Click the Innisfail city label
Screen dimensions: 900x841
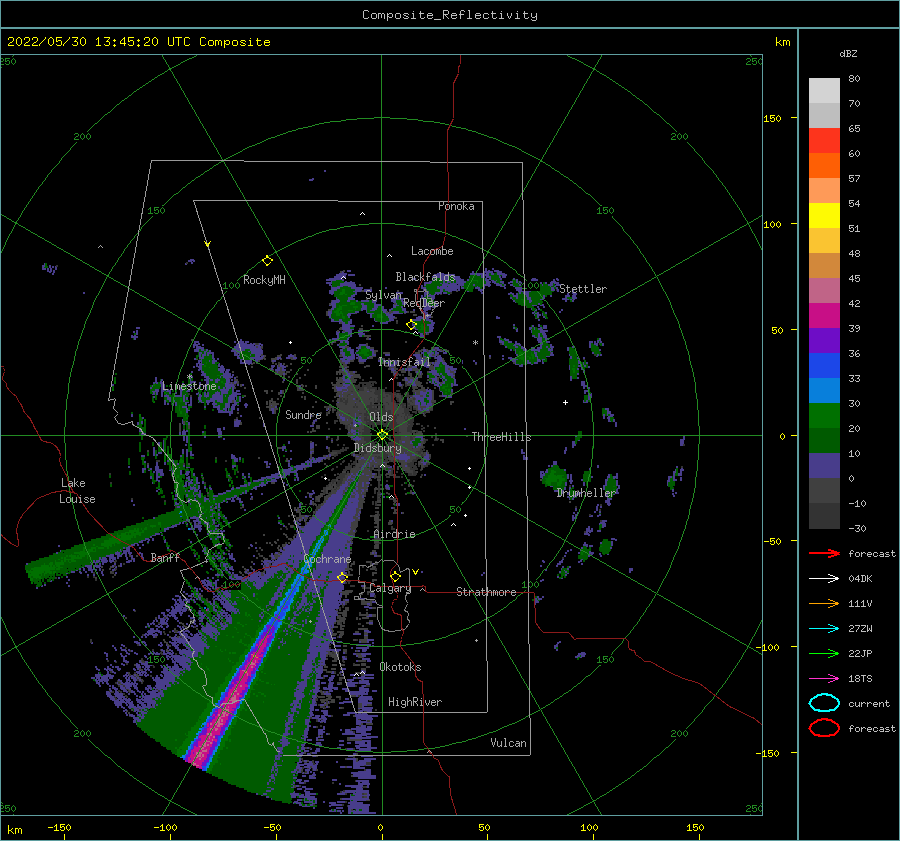(x=404, y=362)
